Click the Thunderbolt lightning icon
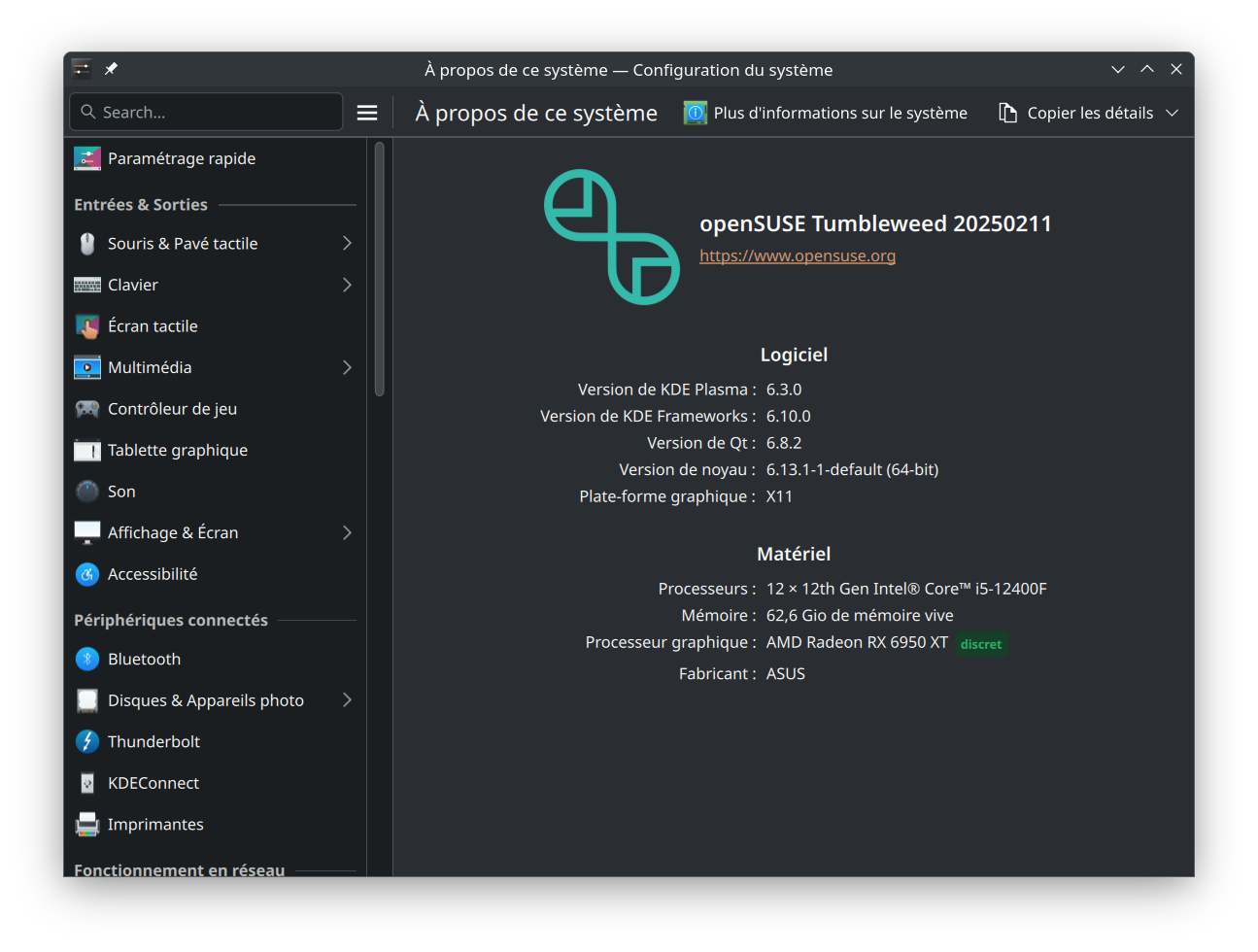The image size is (1258, 952). [87, 741]
